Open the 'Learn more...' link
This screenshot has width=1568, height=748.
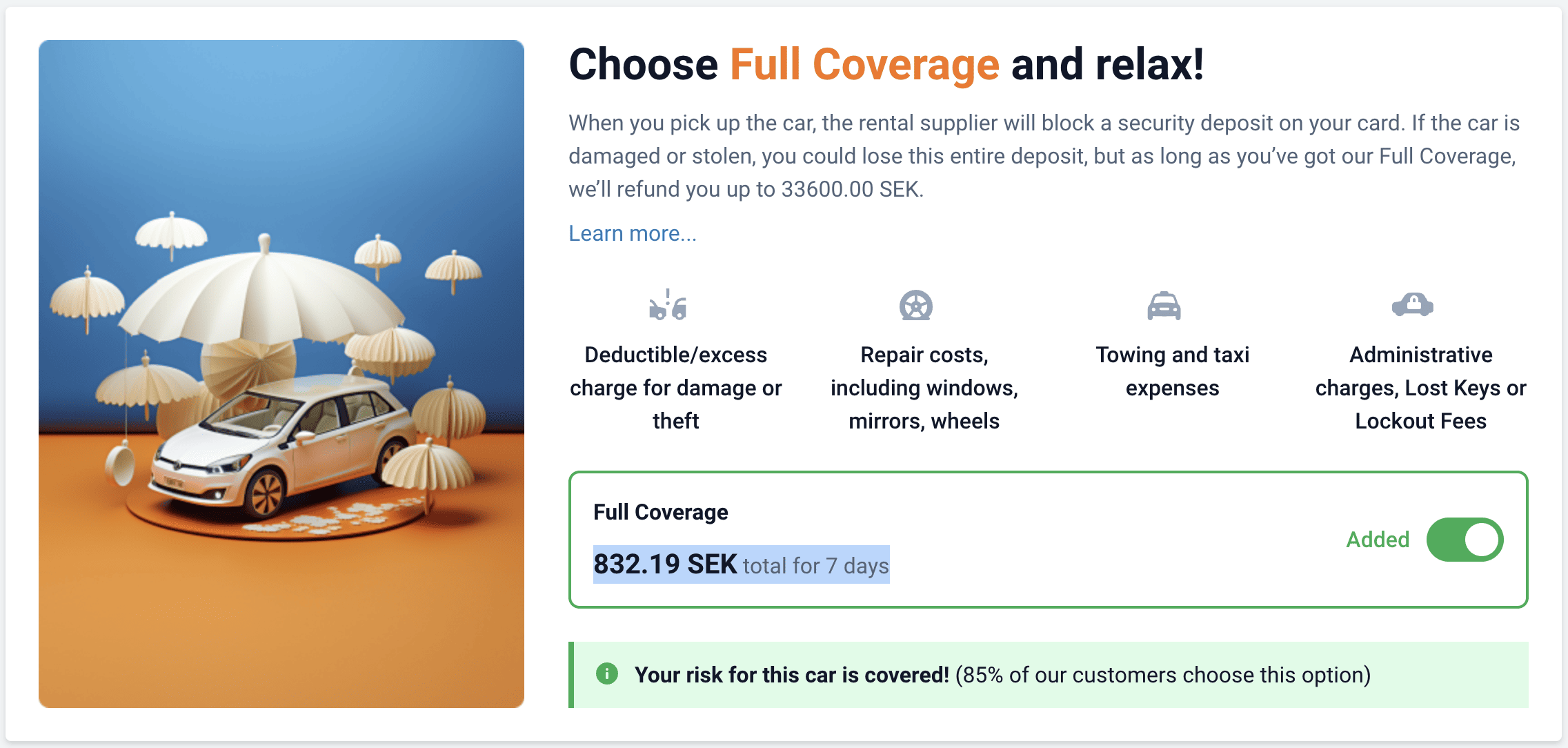click(x=632, y=233)
